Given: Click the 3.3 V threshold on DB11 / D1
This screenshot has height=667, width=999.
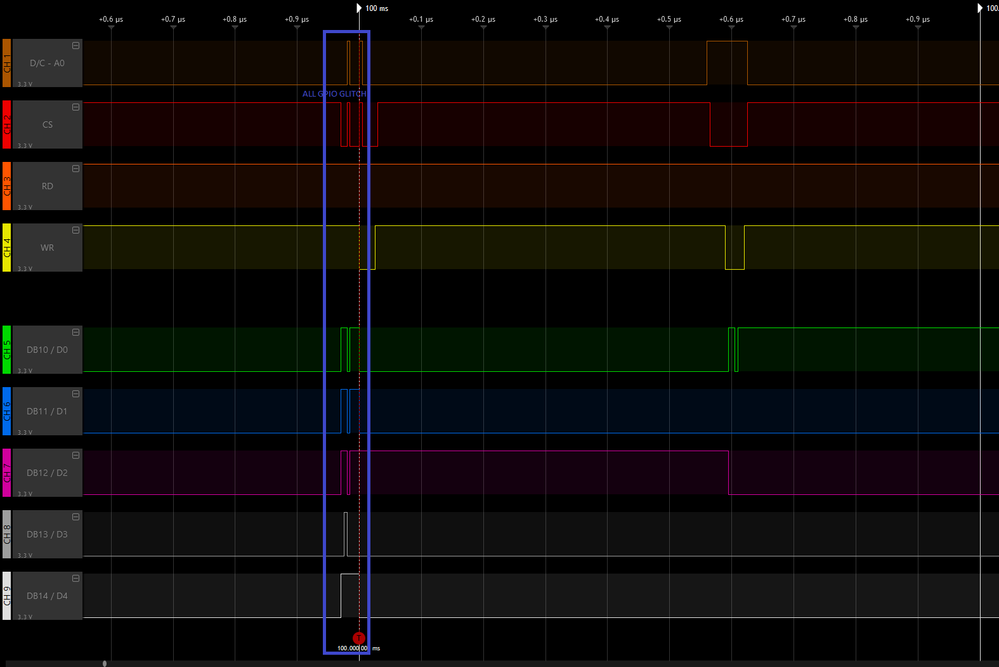Looking at the screenshot, I should 25,432.
